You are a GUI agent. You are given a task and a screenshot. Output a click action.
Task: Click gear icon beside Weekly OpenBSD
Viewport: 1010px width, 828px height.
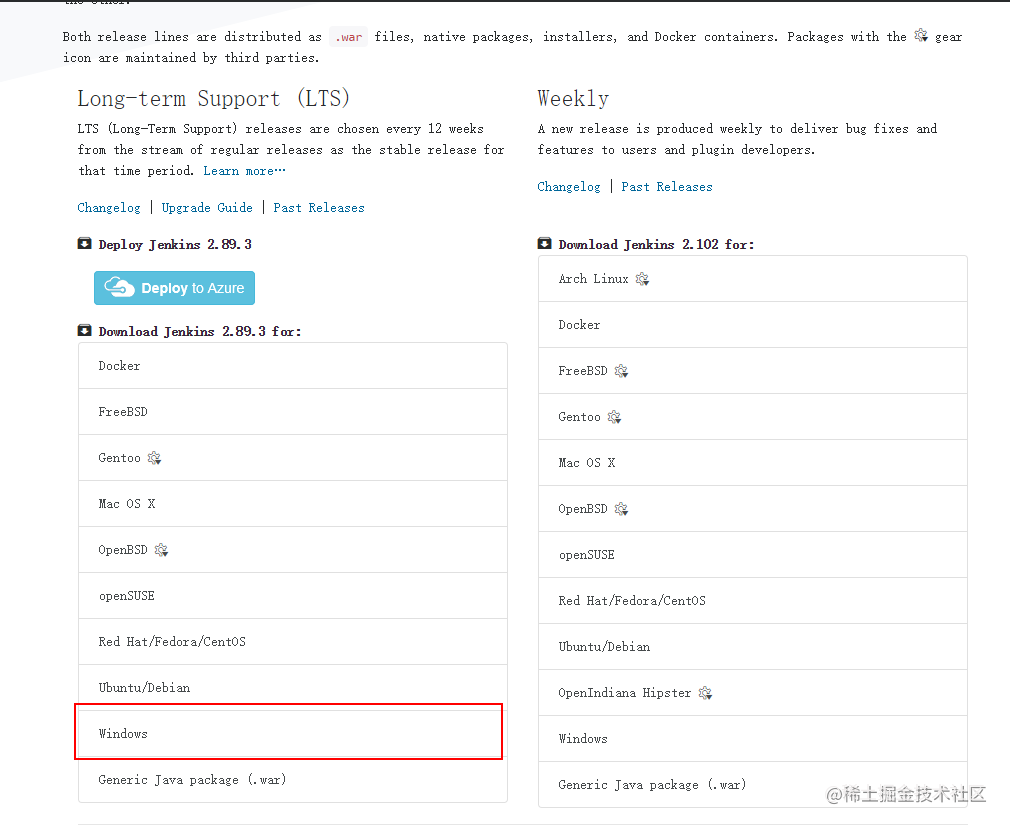tap(621, 509)
